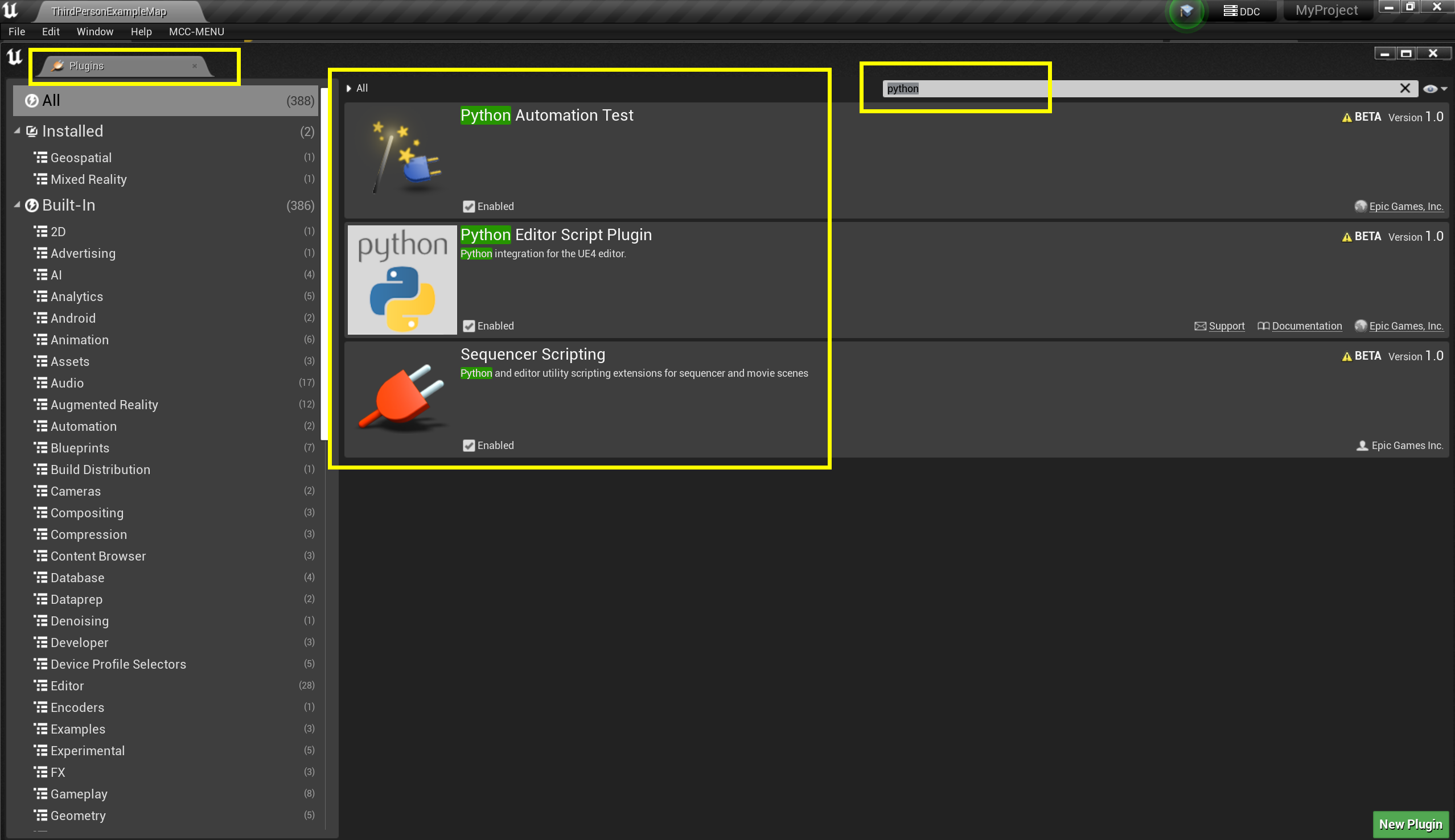Viewport: 1455px width, 840px height.
Task: Click the Audio category list icon
Action: (x=40, y=383)
